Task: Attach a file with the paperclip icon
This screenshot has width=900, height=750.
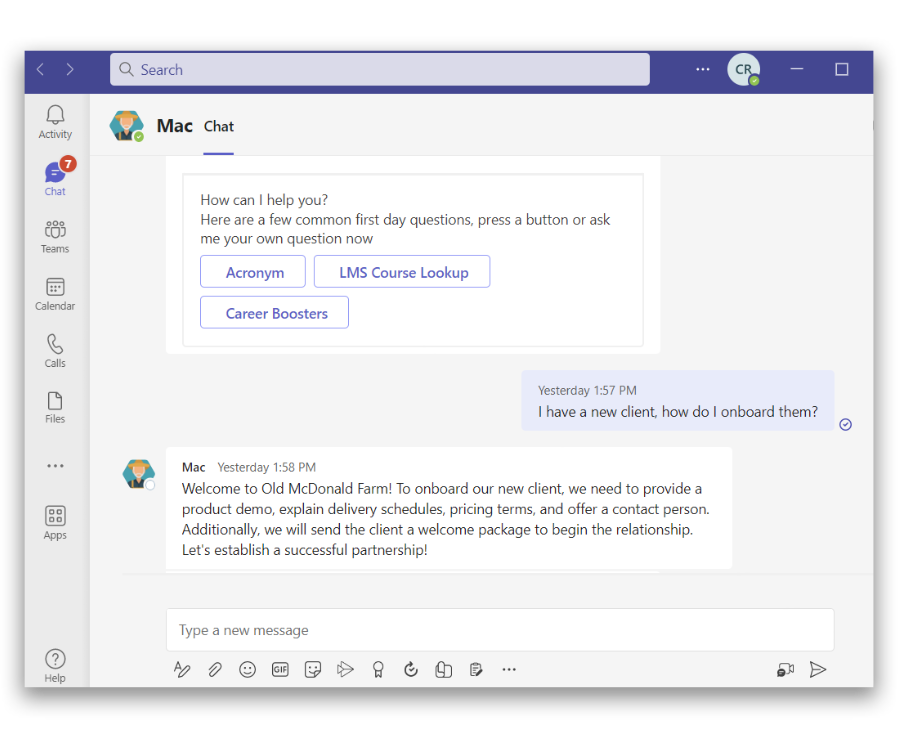Action: click(215, 669)
